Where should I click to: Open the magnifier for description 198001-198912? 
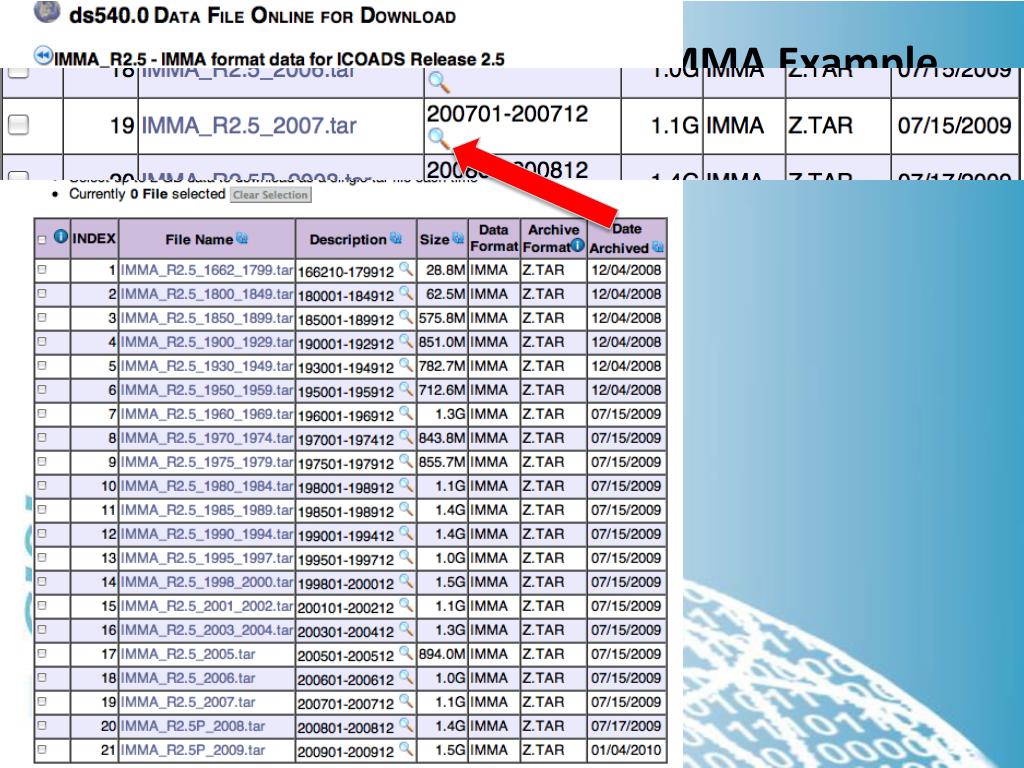click(406, 485)
